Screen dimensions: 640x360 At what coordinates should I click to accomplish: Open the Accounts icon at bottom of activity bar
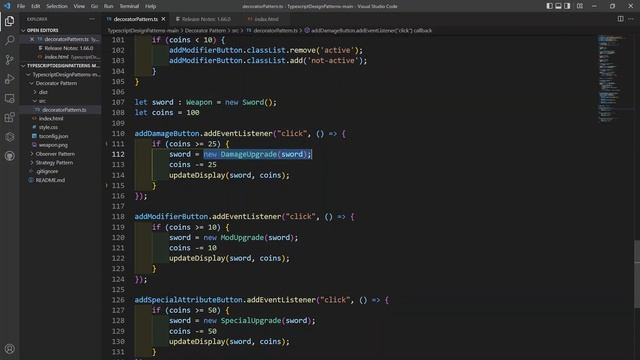[x=9, y=349]
